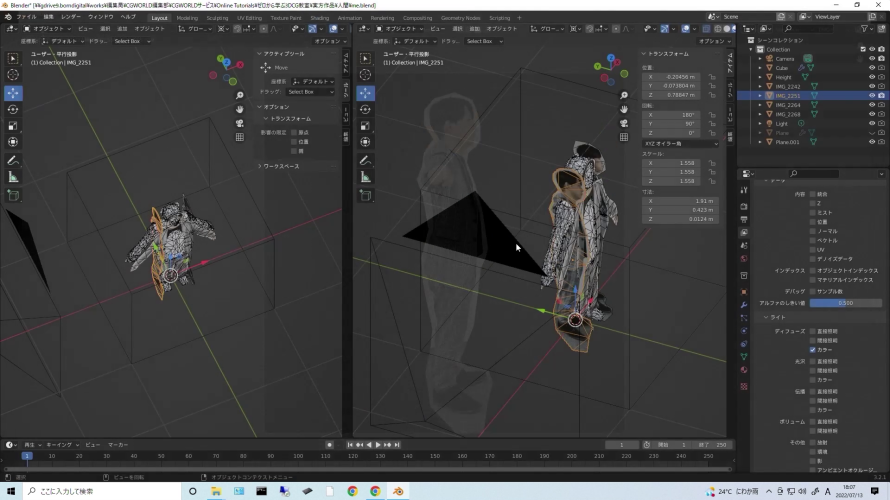Activate the Rotate tool in left viewport
Image resolution: width=890 pixels, height=500 pixels.
coord(13,110)
